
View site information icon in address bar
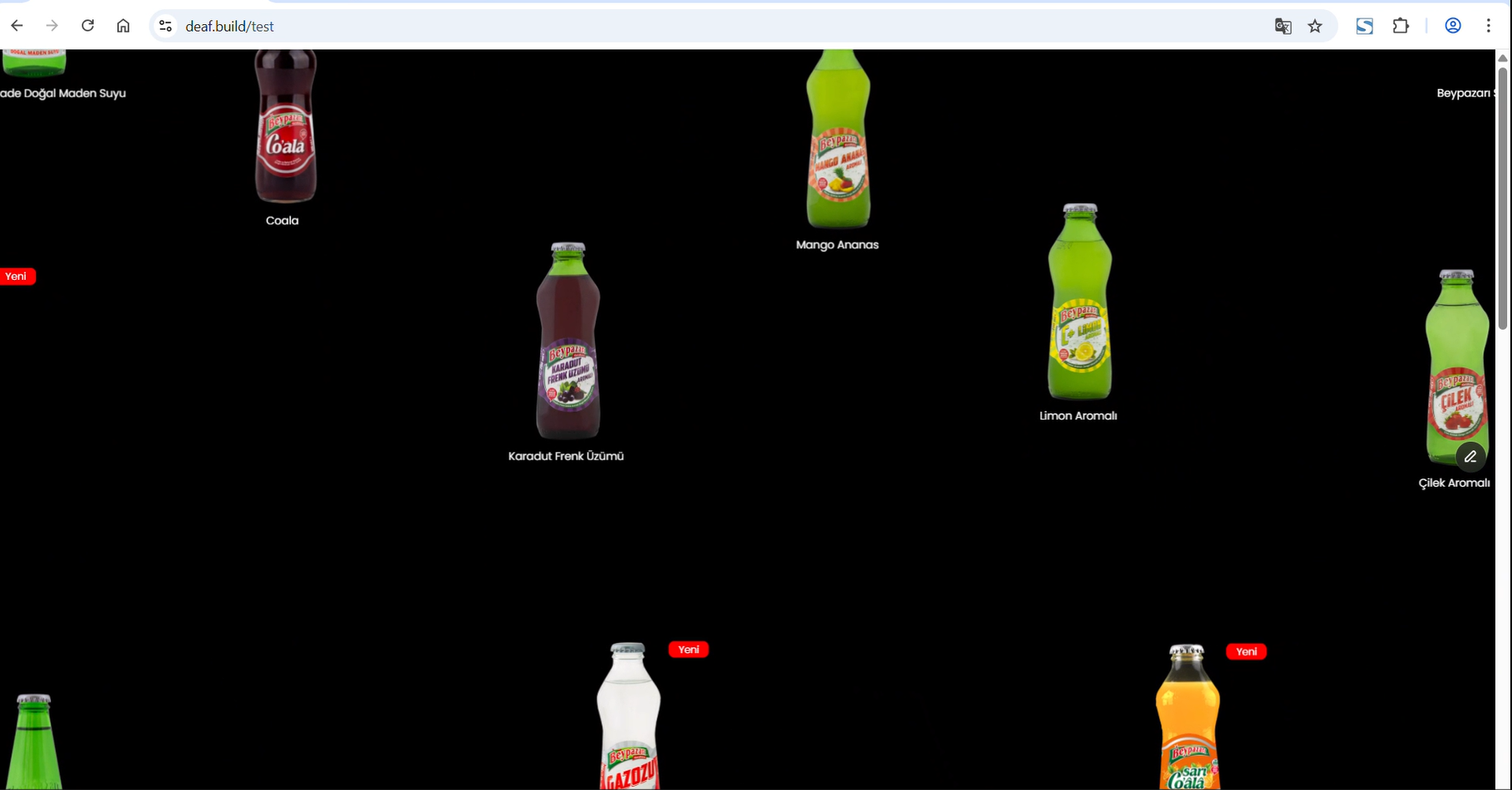coord(165,26)
